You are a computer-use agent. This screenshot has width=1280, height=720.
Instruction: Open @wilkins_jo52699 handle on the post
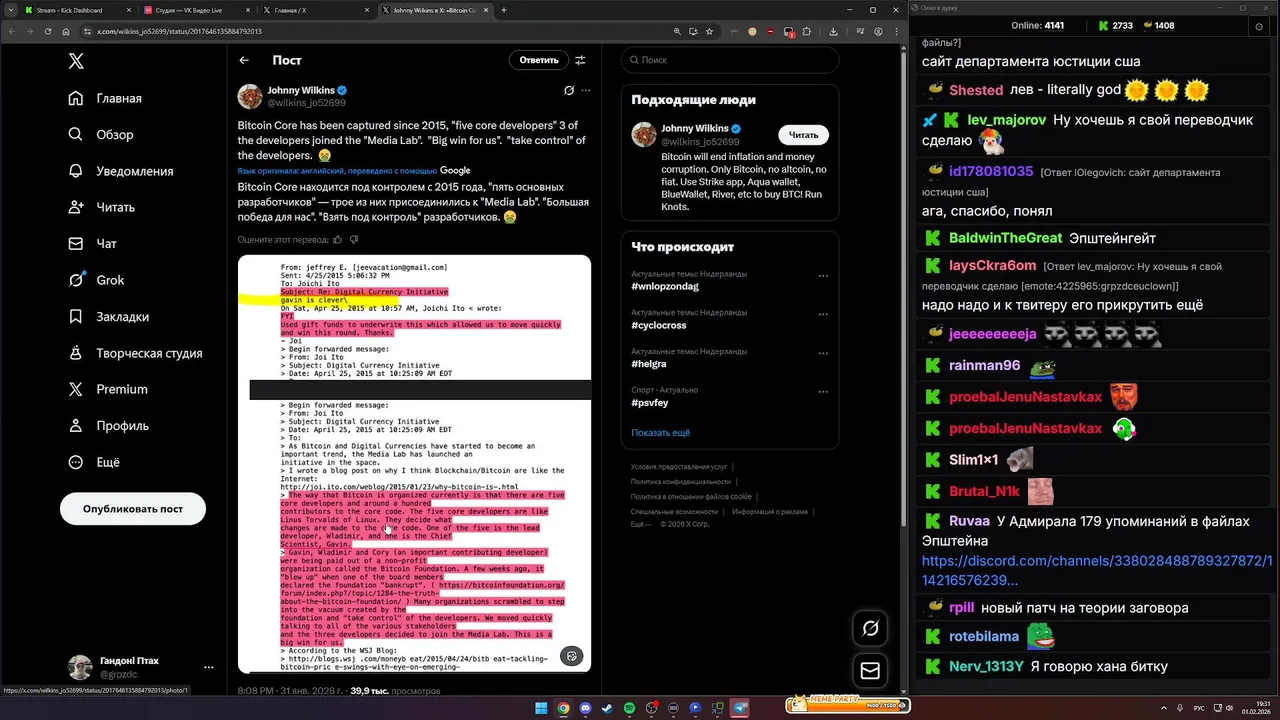tap(306, 103)
